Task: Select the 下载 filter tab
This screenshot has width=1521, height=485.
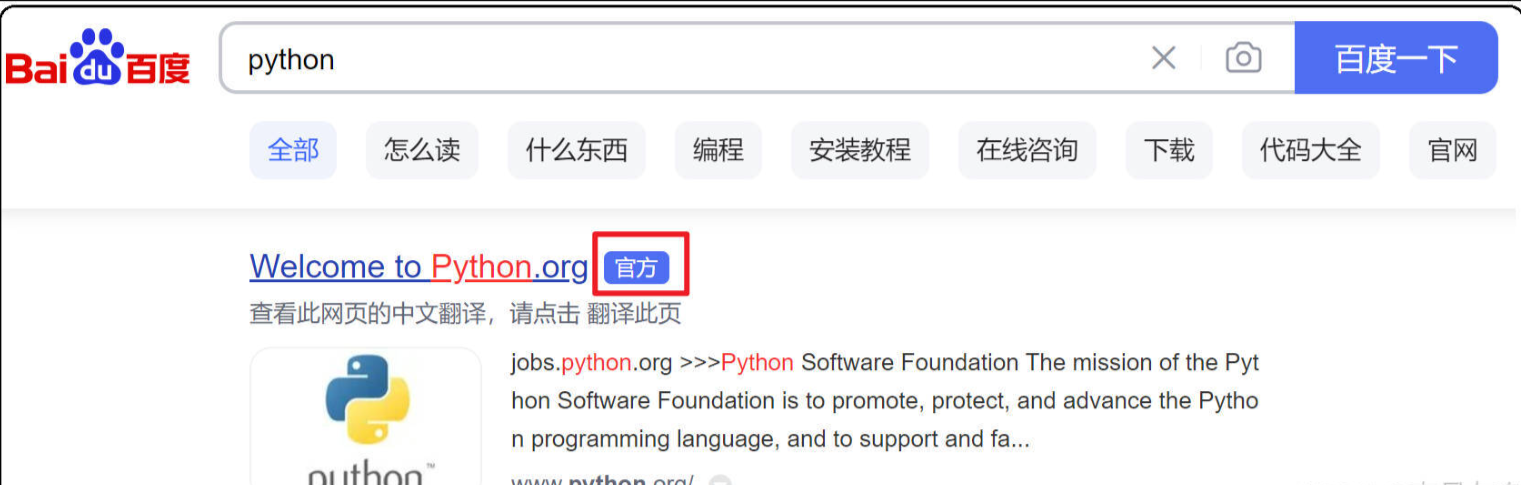Action: tap(1169, 151)
